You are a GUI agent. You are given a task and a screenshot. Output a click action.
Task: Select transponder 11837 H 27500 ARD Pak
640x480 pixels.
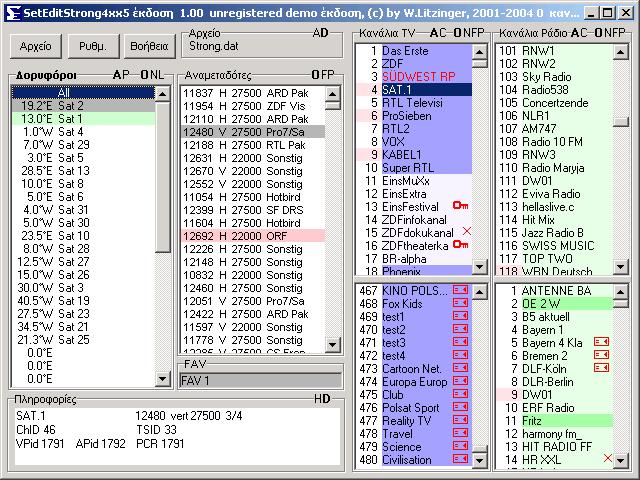[253, 93]
